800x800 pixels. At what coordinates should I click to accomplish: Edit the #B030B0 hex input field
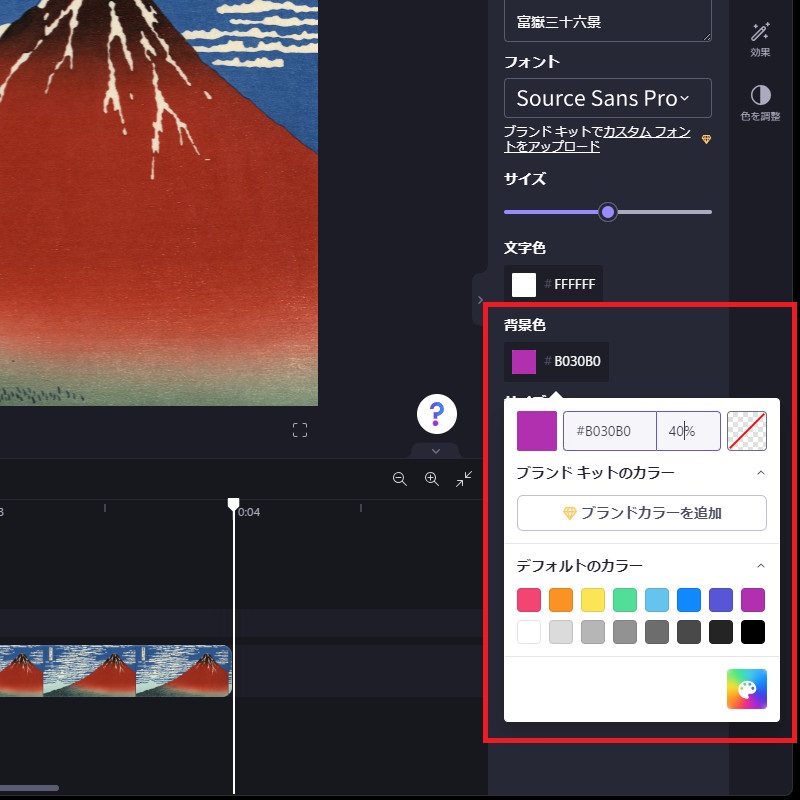pos(609,431)
